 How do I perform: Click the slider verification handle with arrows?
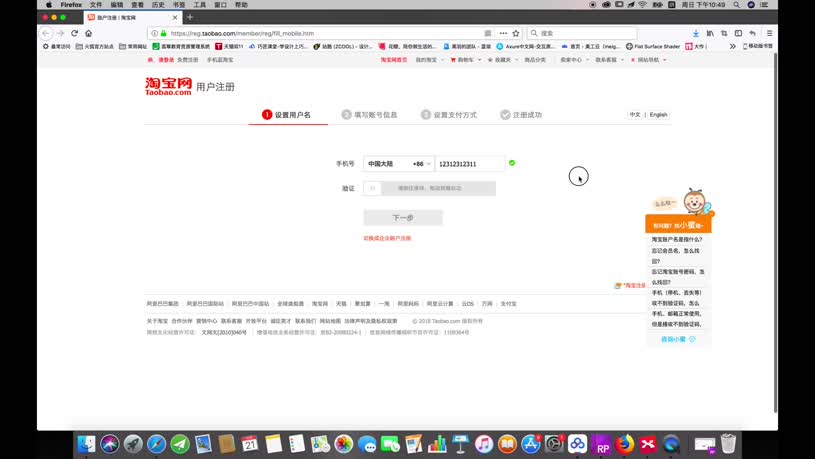pos(372,188)
